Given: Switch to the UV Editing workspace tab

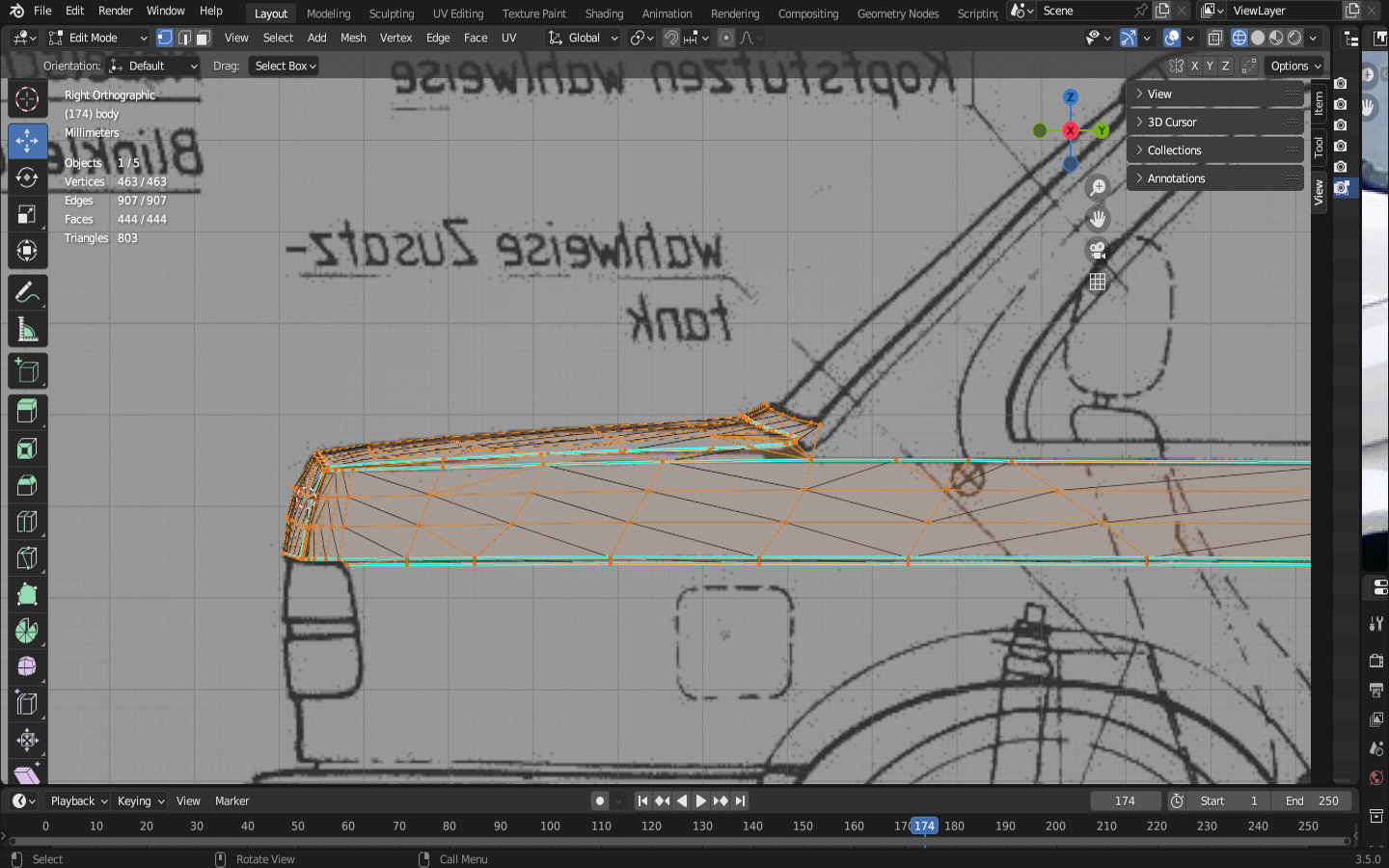Looking at the screenshot, I should [458, 14].
